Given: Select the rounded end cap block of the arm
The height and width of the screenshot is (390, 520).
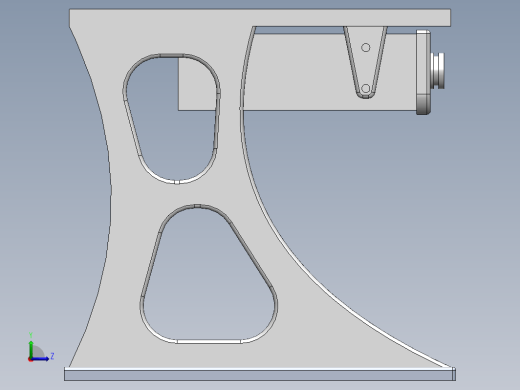Looking at the screenshot, I should (x=423, y=72).
